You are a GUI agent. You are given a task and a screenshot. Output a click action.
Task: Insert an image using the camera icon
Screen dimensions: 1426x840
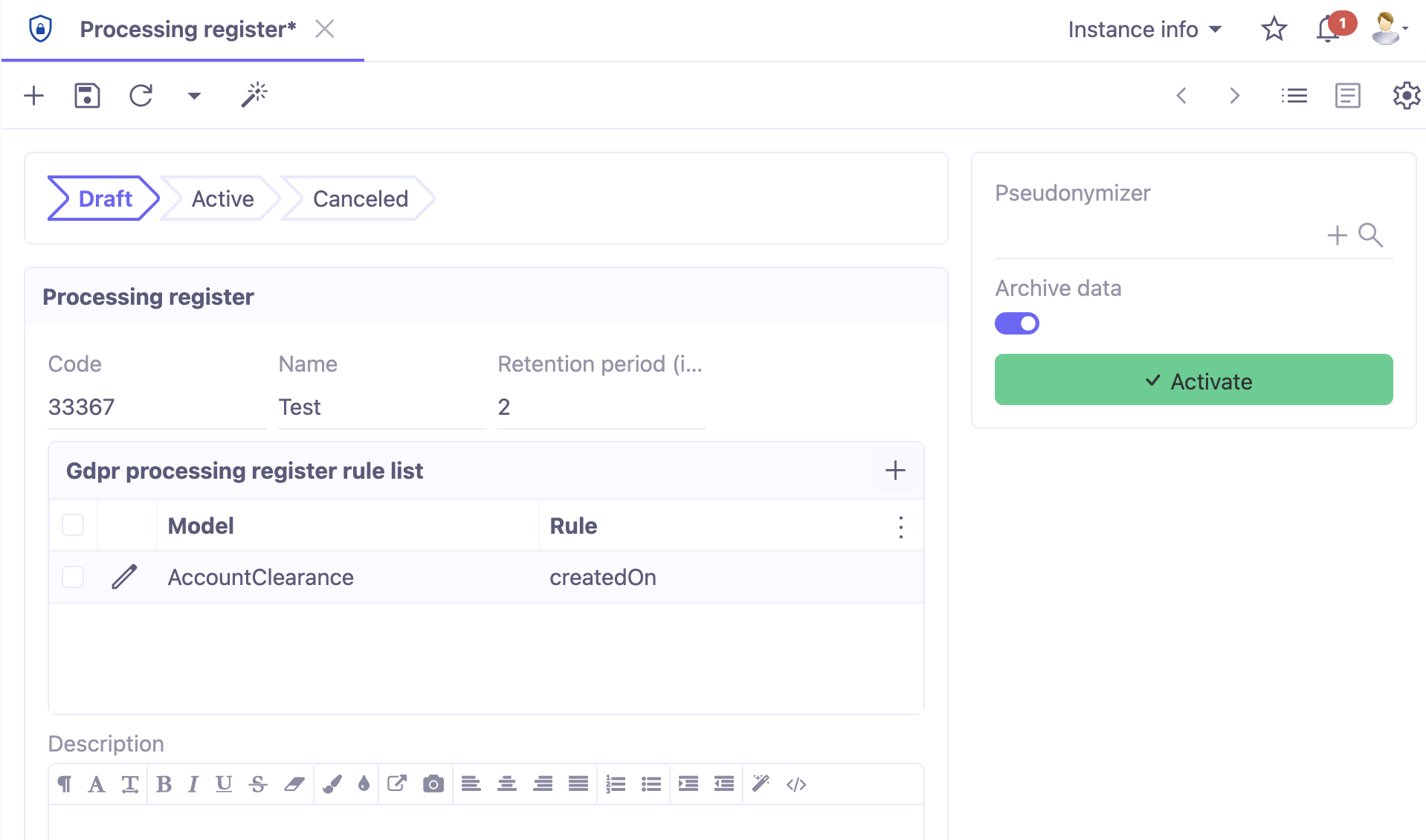click(x=433, y=784)
